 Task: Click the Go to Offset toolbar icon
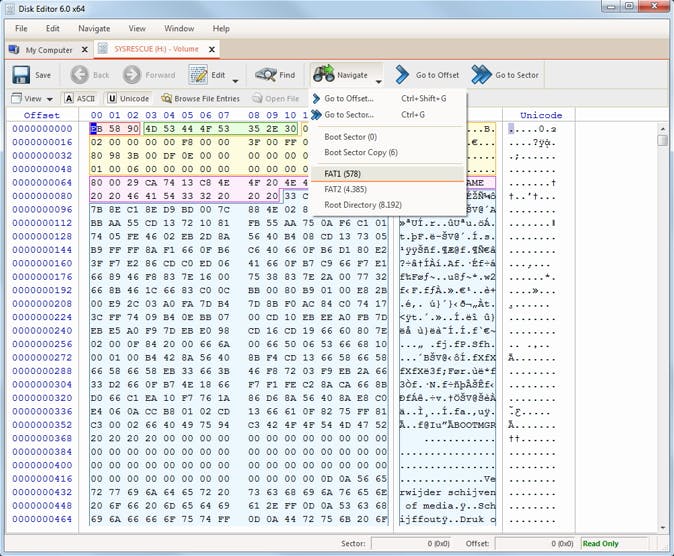click(402, 75)
